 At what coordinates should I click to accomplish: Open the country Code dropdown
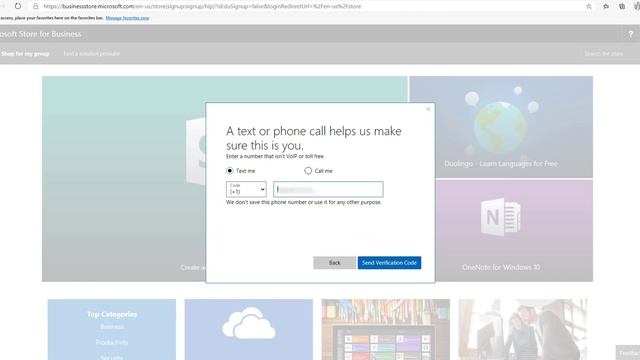click(246, 189)
